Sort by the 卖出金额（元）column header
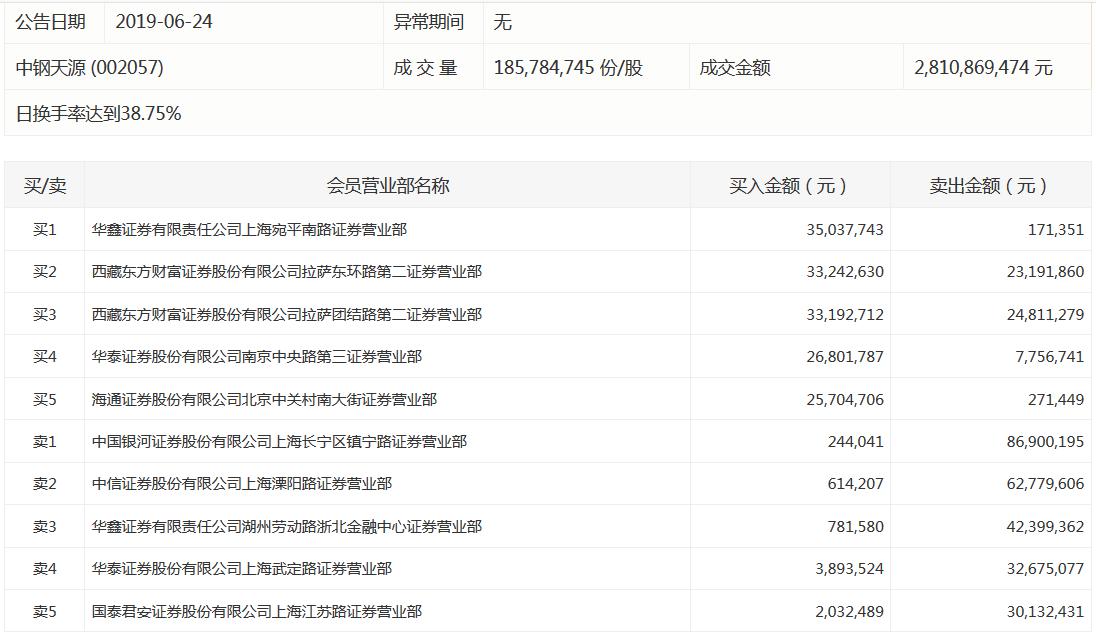This screenshot has height=635, width=1096. [x=990, y=186]
